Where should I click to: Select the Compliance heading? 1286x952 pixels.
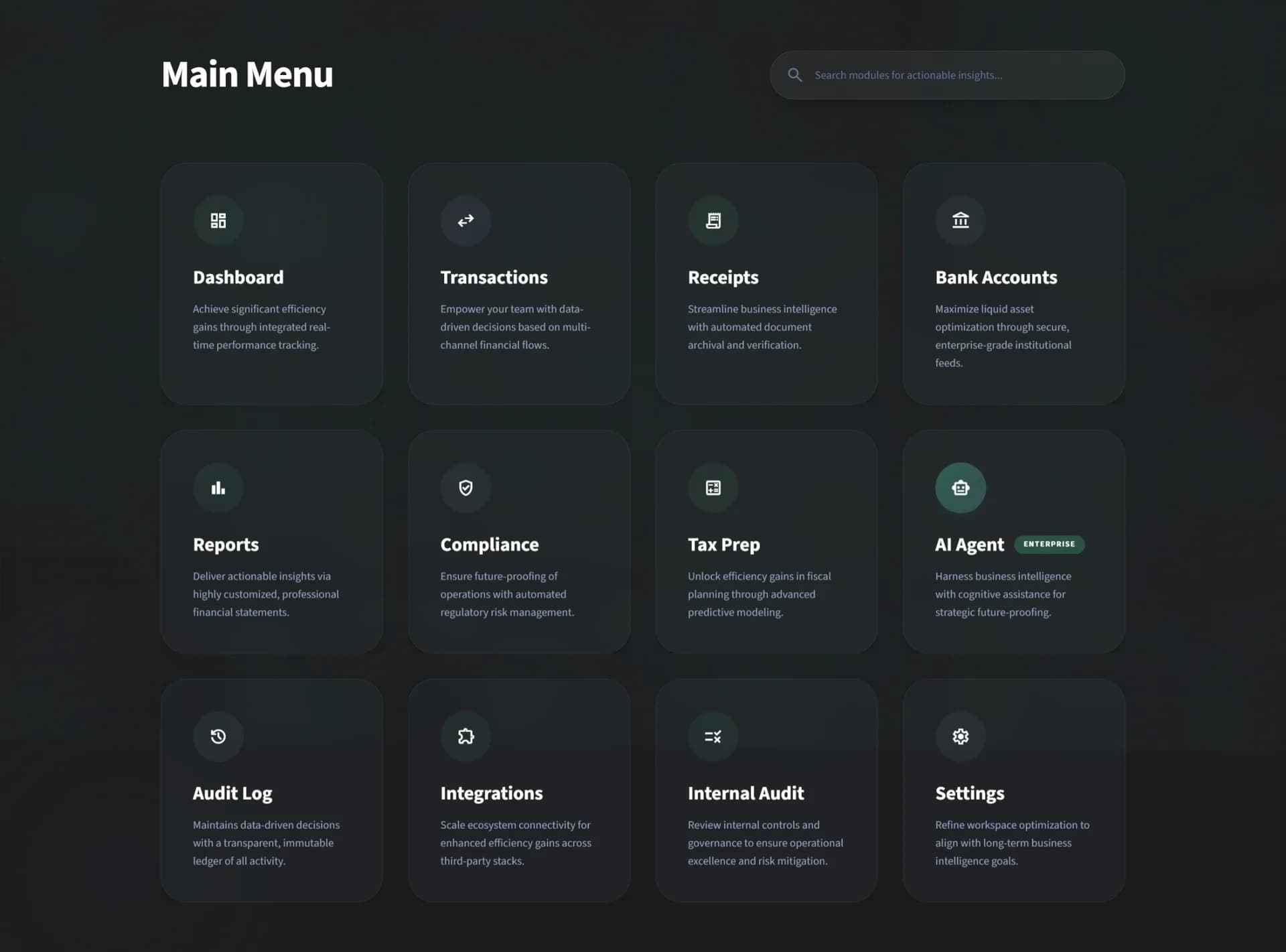pos(490,545)
